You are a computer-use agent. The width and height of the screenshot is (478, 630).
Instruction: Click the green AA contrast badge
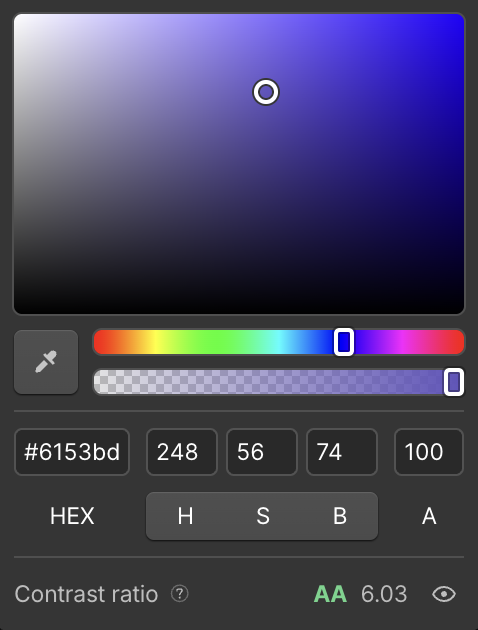[330, 594]
